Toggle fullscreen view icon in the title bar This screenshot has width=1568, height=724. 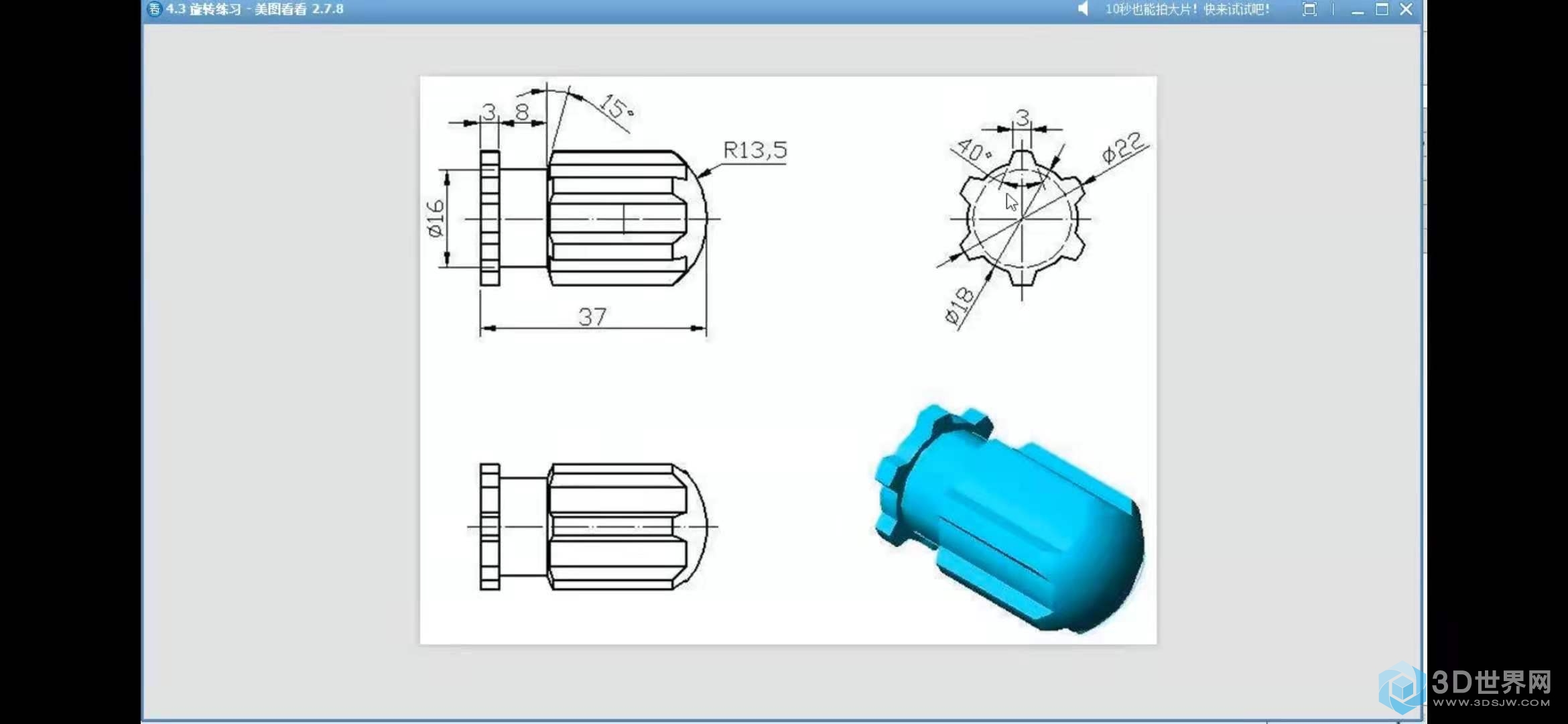click(1309, 9)
